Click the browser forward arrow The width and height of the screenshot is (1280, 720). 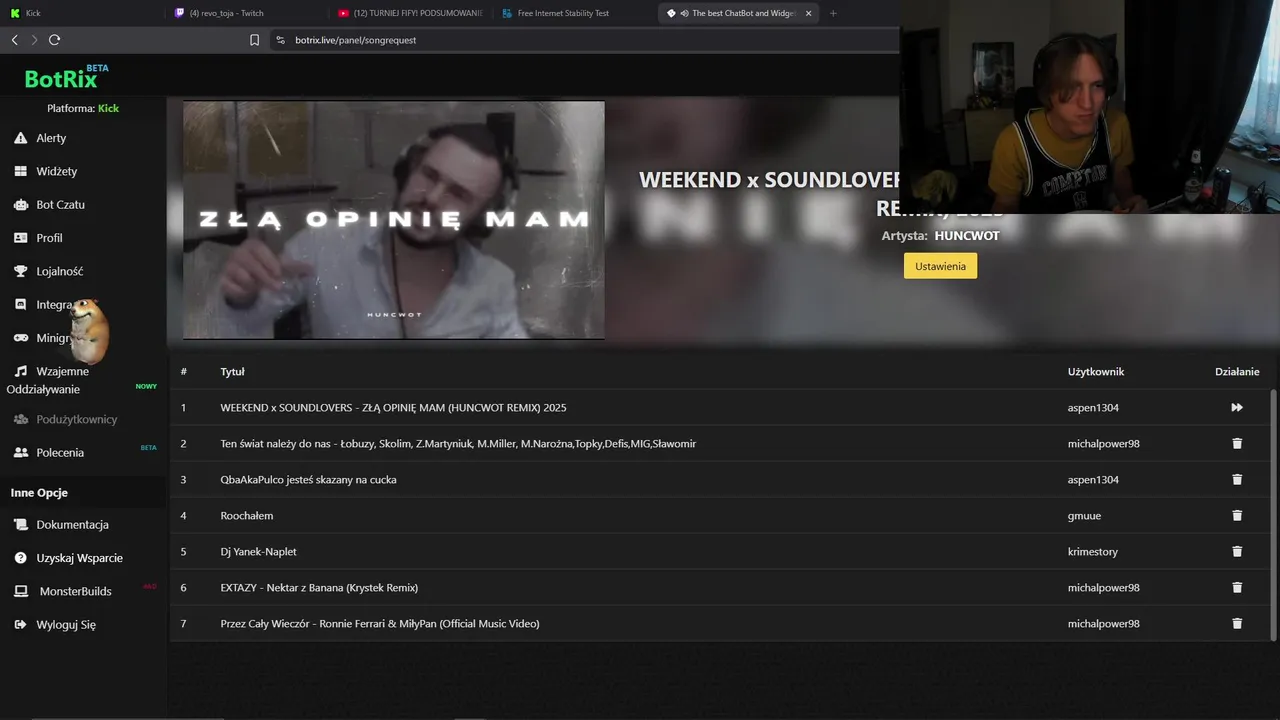click(x=34, y=40)
